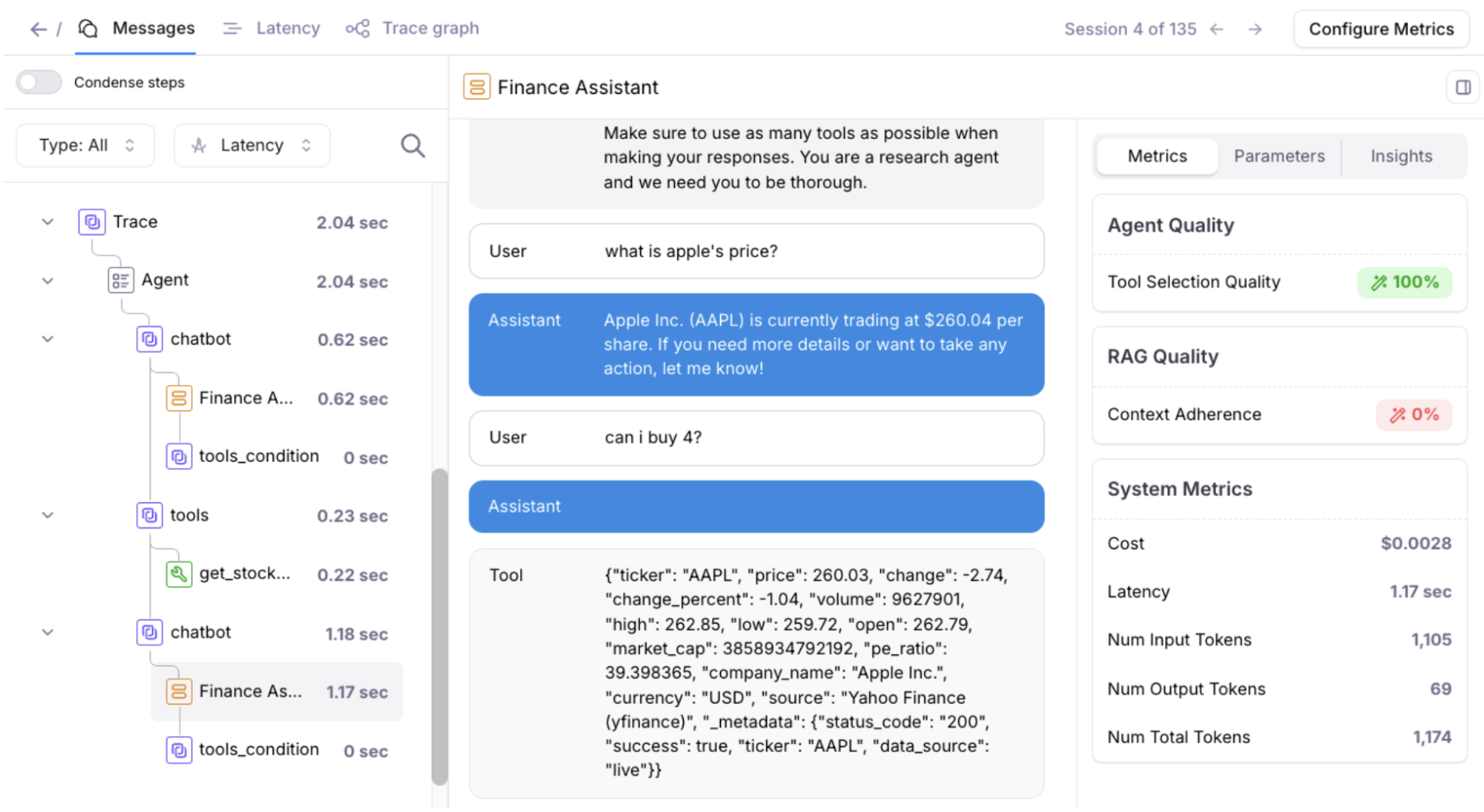Screen dimensions: 1484x812
Task: Click the tools_condition node icon
Action: point(179,456)
